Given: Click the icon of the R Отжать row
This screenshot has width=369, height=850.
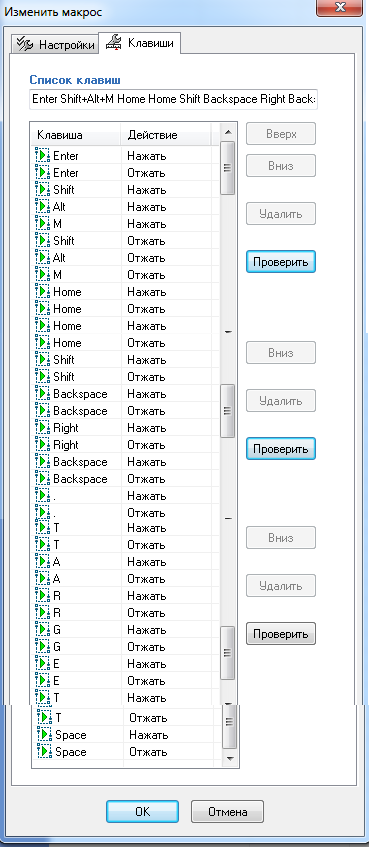Looking at the screenshot, I should tap(42, 613).
